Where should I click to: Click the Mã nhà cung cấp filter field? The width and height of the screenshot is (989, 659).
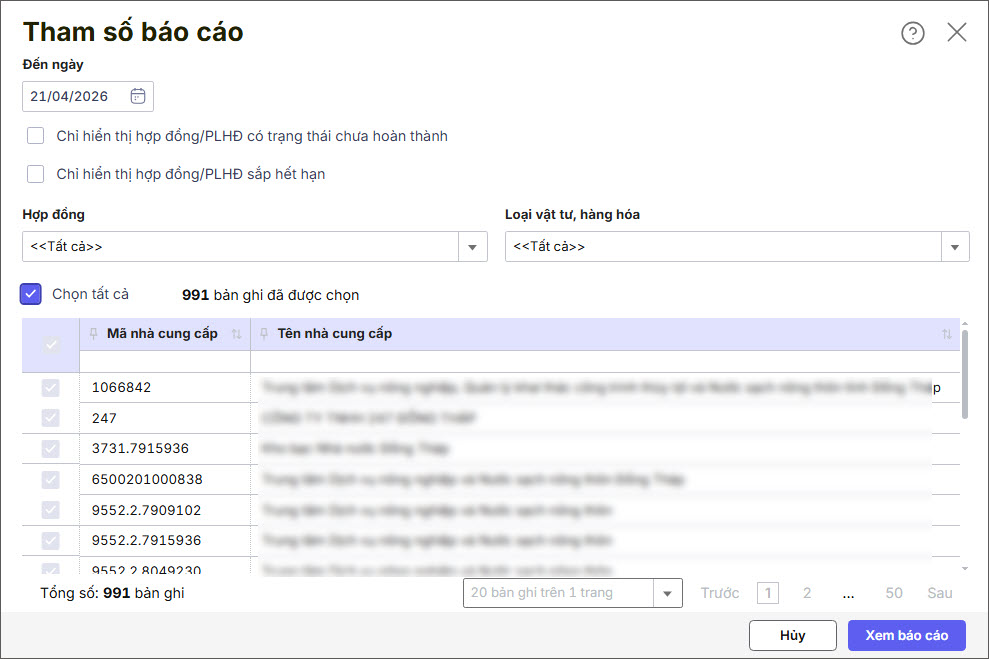click(164, 361)
